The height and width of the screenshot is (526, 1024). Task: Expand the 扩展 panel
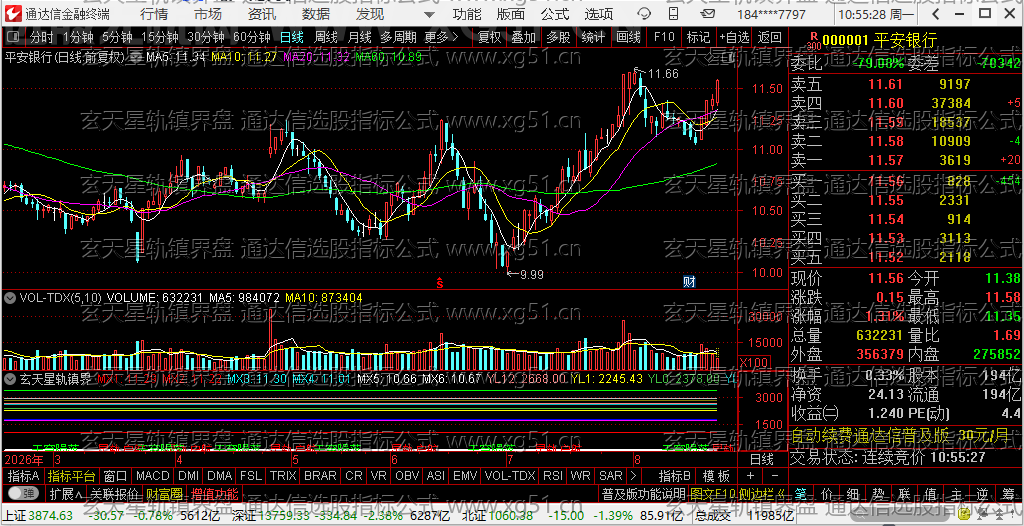[x=66, y=493]
